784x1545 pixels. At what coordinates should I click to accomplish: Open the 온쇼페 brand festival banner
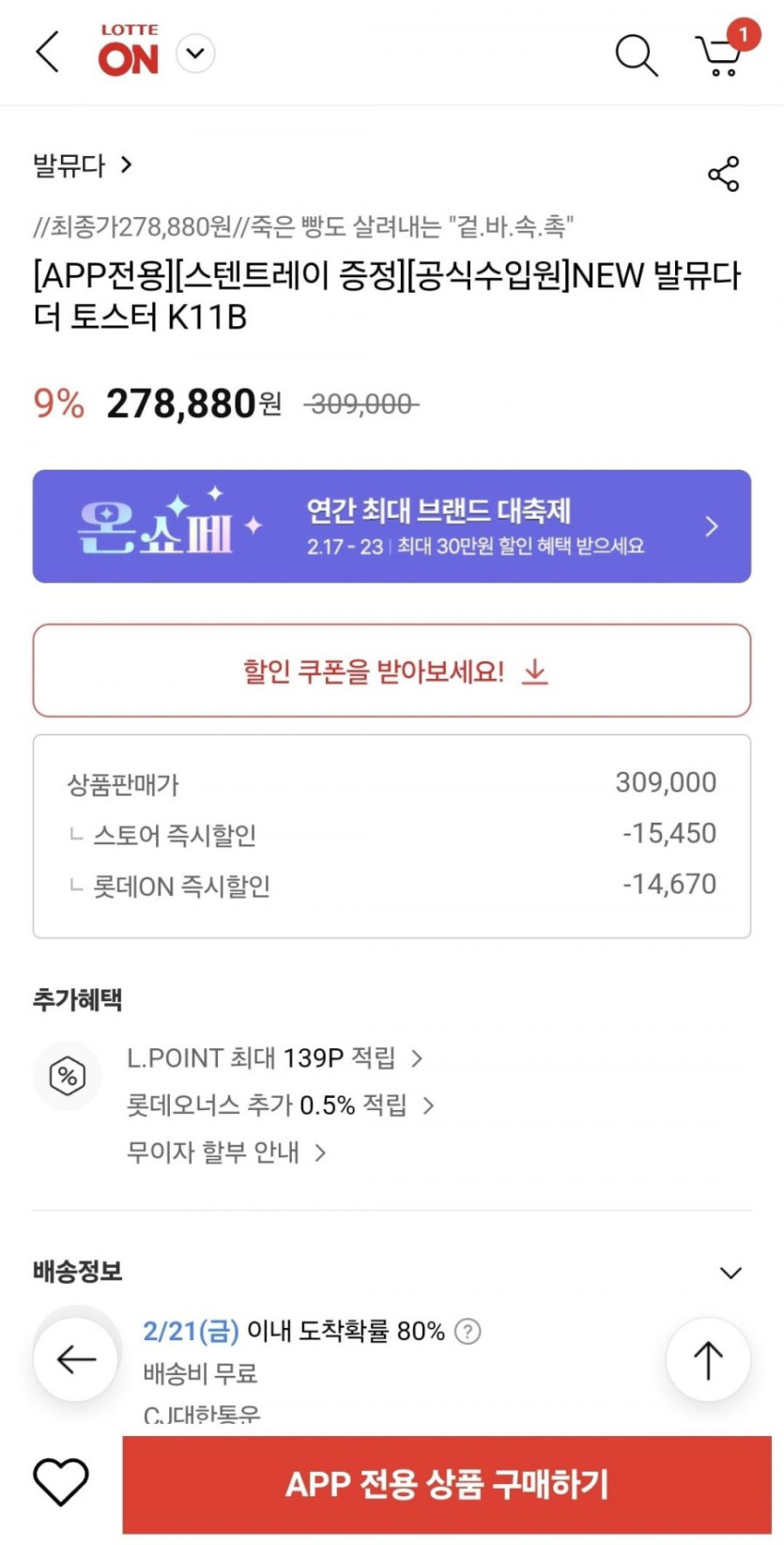point(392,526)
